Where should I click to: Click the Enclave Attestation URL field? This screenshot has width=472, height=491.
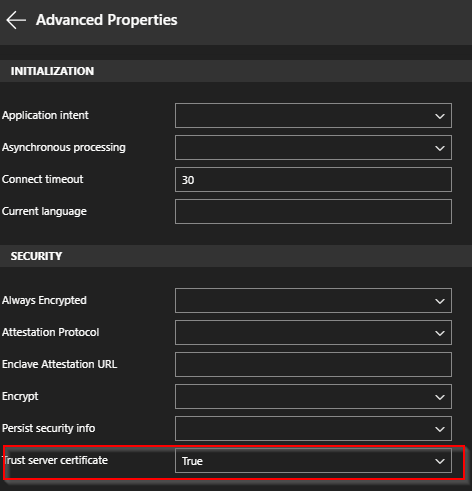(x=313, y=365)
